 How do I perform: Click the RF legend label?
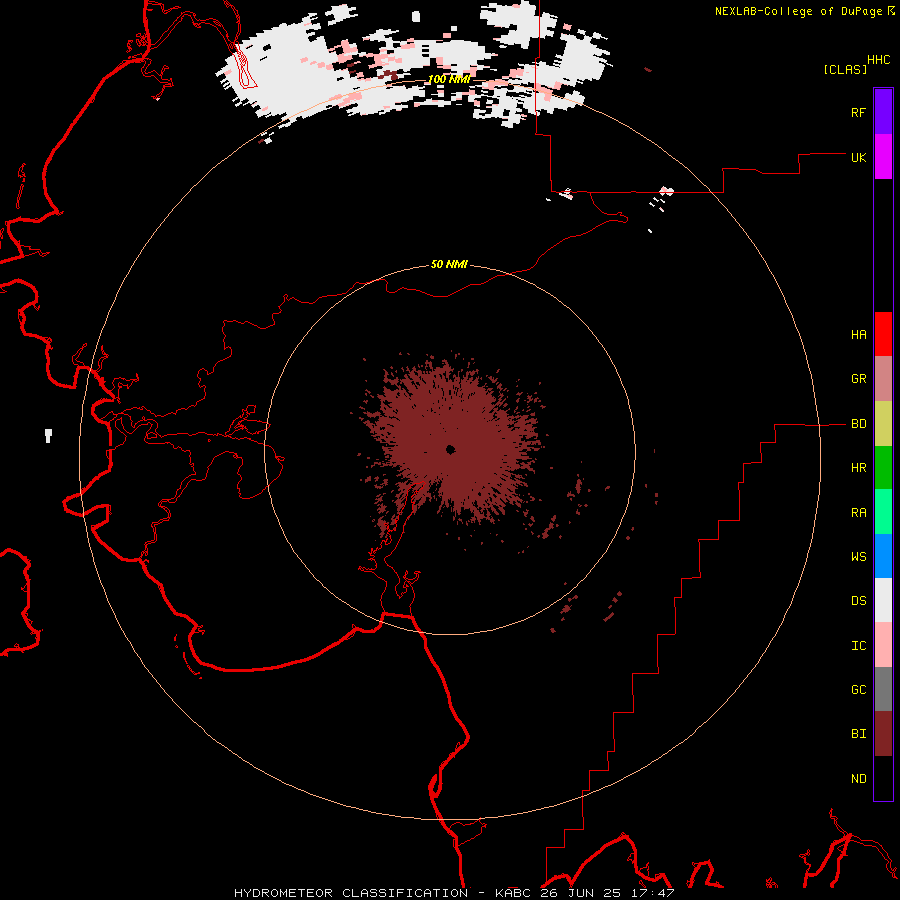(858, 112)
